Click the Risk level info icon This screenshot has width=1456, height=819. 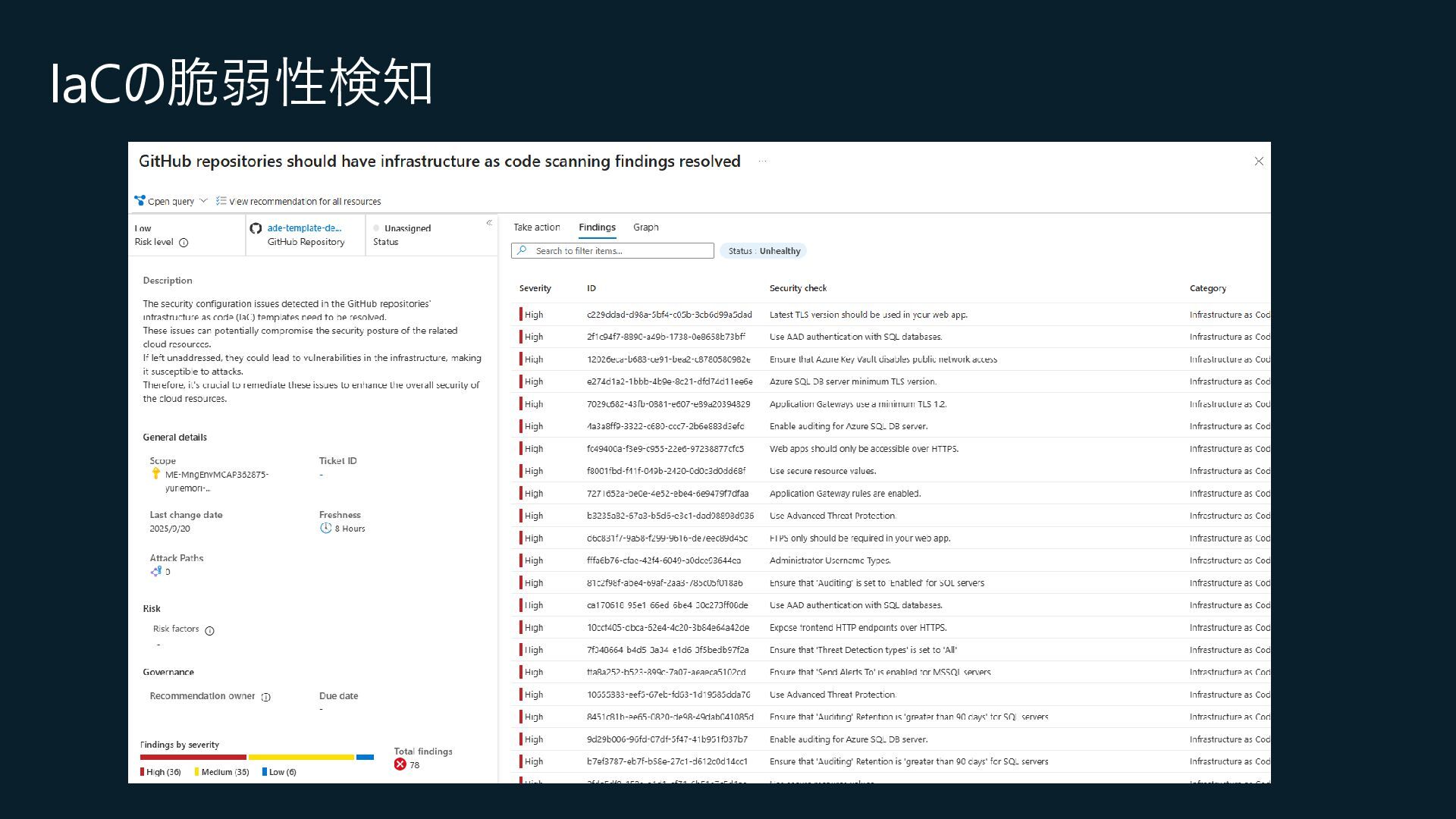pos(184,243)
